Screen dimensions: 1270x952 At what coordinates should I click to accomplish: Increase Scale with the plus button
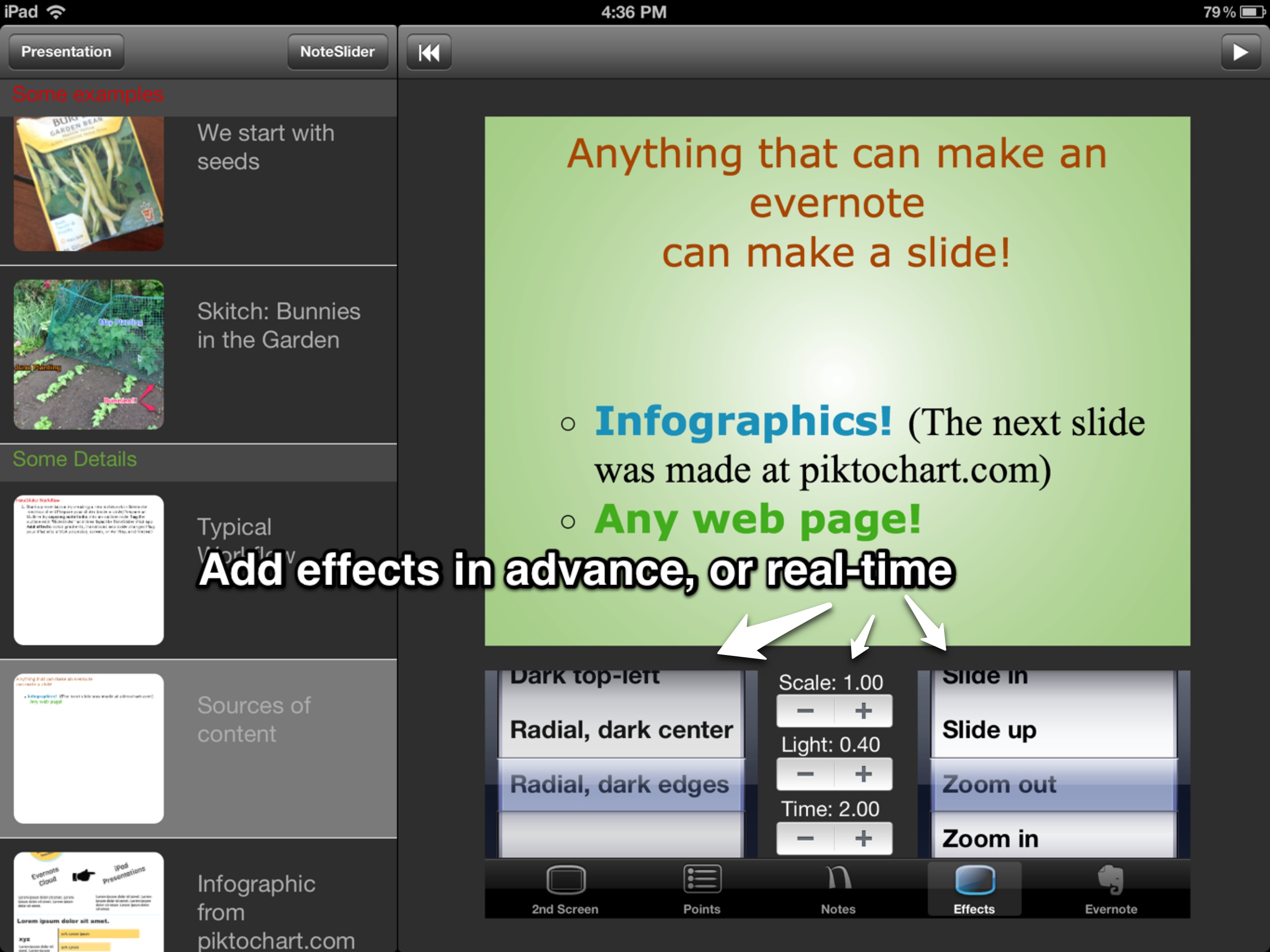click(864, 711)
